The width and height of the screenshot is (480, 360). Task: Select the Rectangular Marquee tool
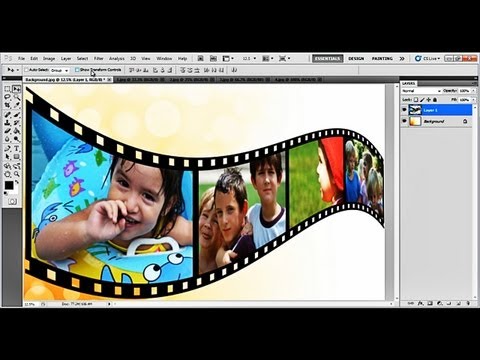click(7, 89)
